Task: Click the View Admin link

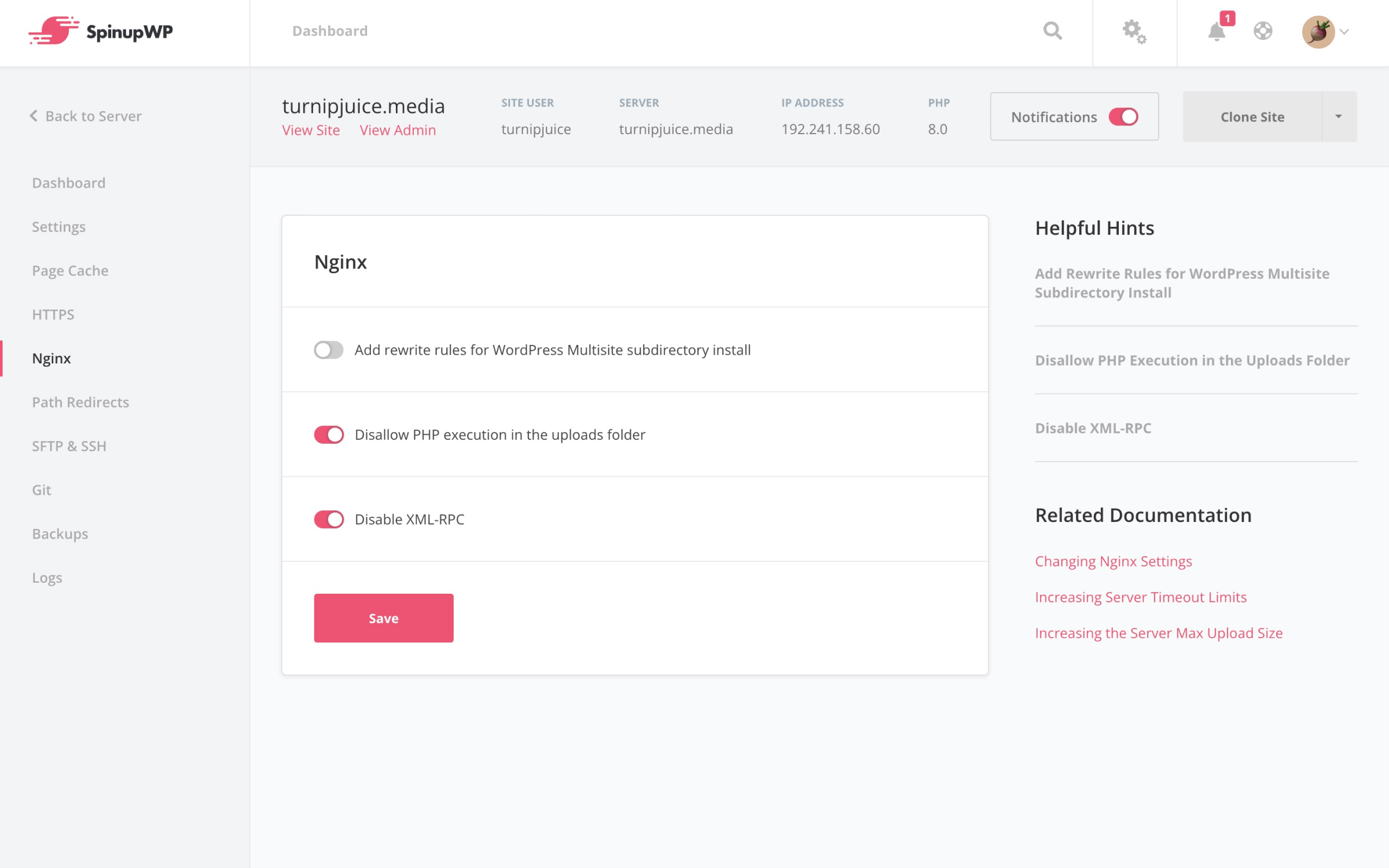Action: click(x=398, y=130)
